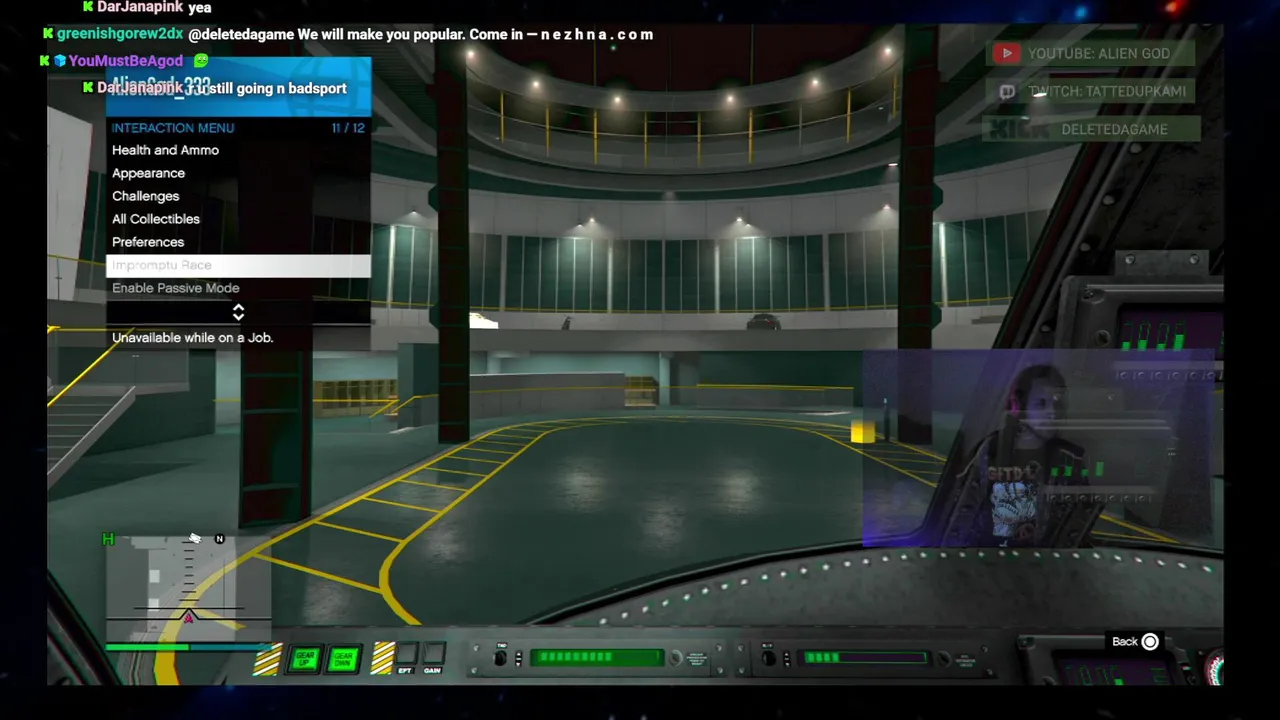This screenshot has height=720, width=1280.
Task: Click the 11 / 12 item counter
Action: (348, 128)
